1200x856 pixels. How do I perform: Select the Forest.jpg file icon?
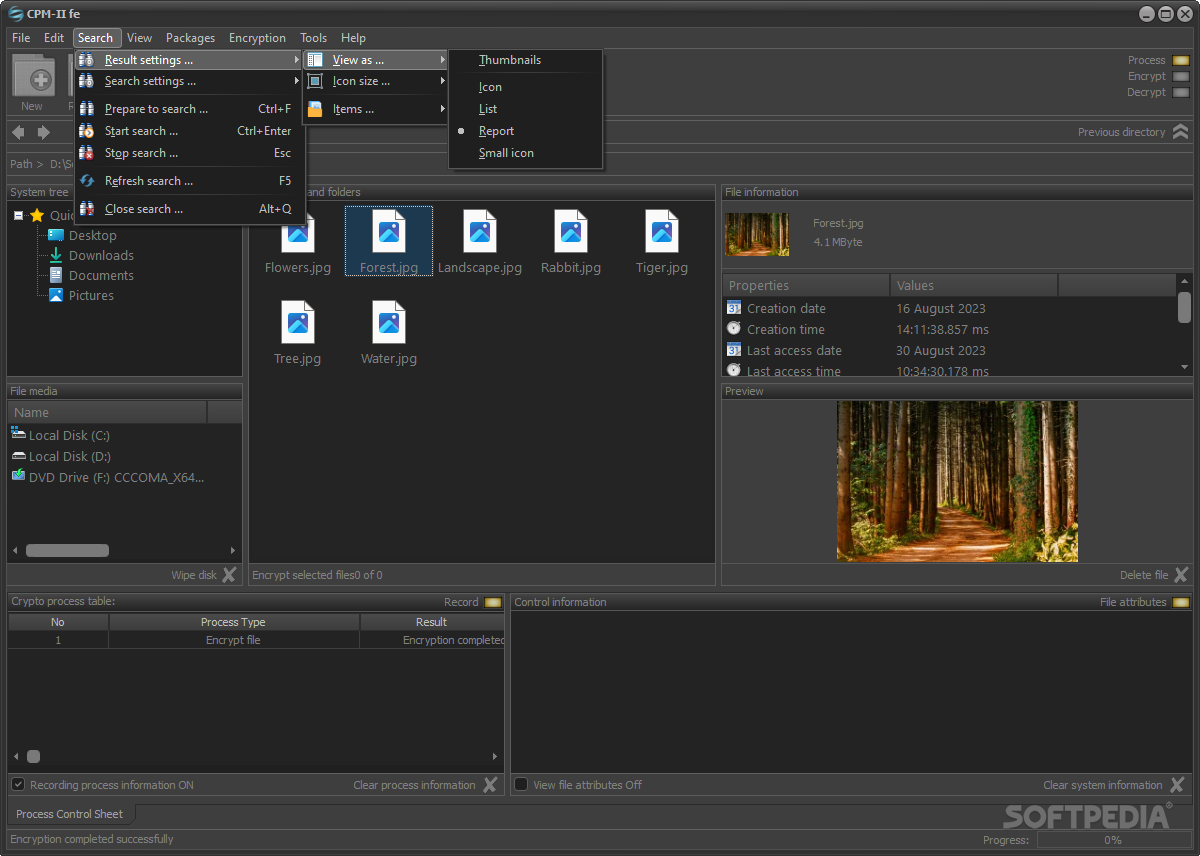[389, 231]
